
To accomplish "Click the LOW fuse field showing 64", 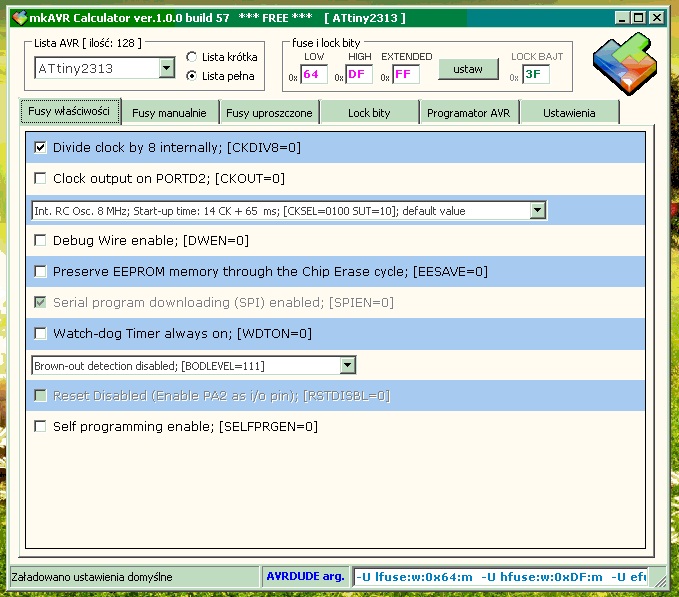I will pyautogui.click(x=314, y=74).
